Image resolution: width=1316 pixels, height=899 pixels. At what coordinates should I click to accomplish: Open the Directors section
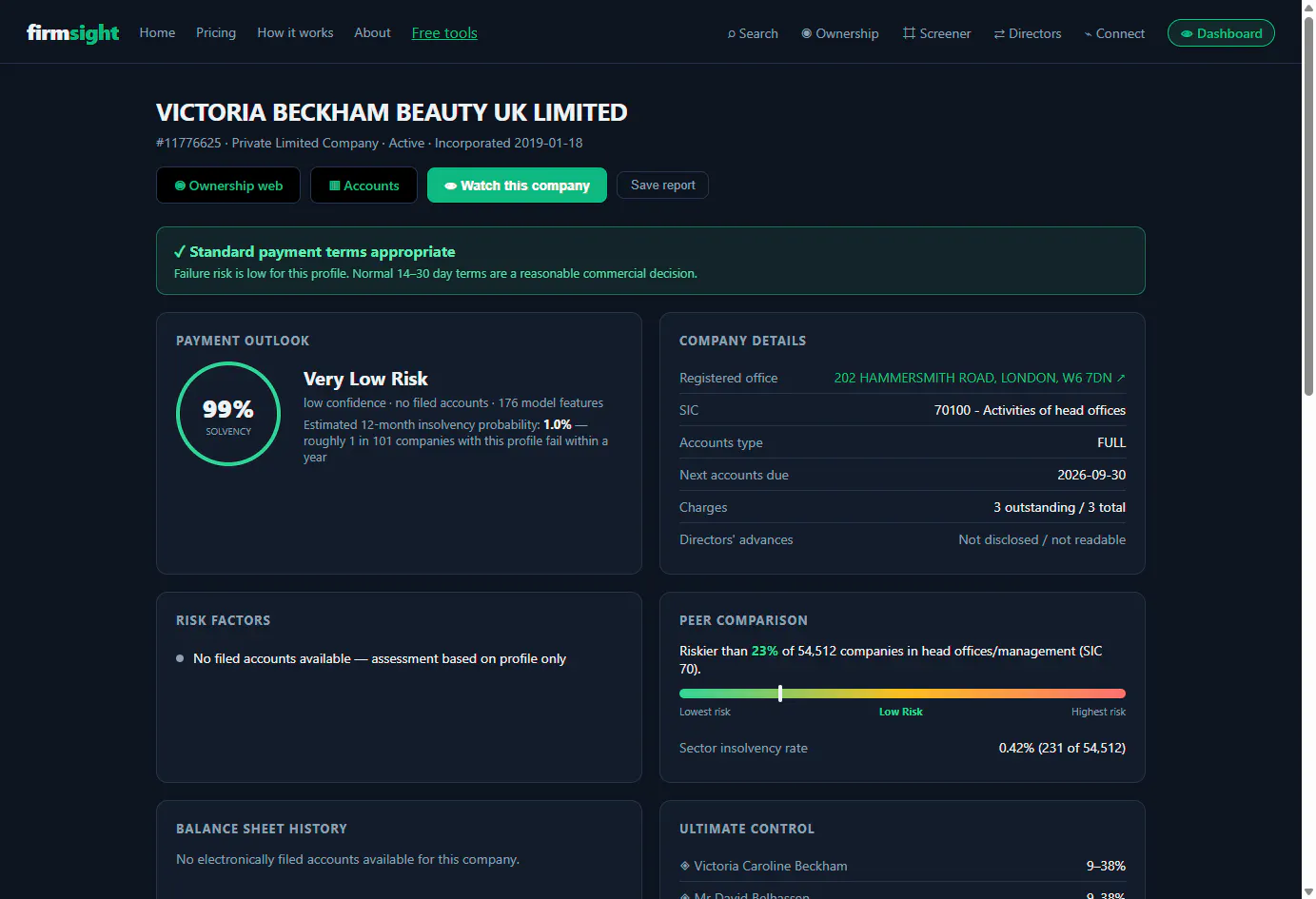pyautogui.click(x=1028, y=33)
